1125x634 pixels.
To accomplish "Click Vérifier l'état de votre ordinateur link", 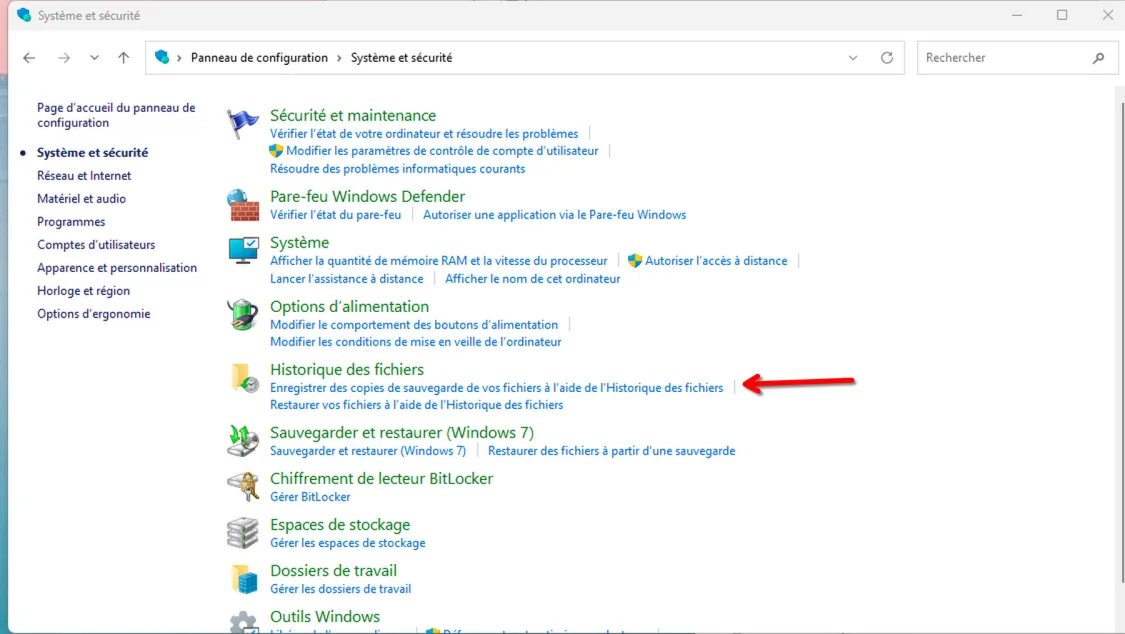I will [424, 133].
